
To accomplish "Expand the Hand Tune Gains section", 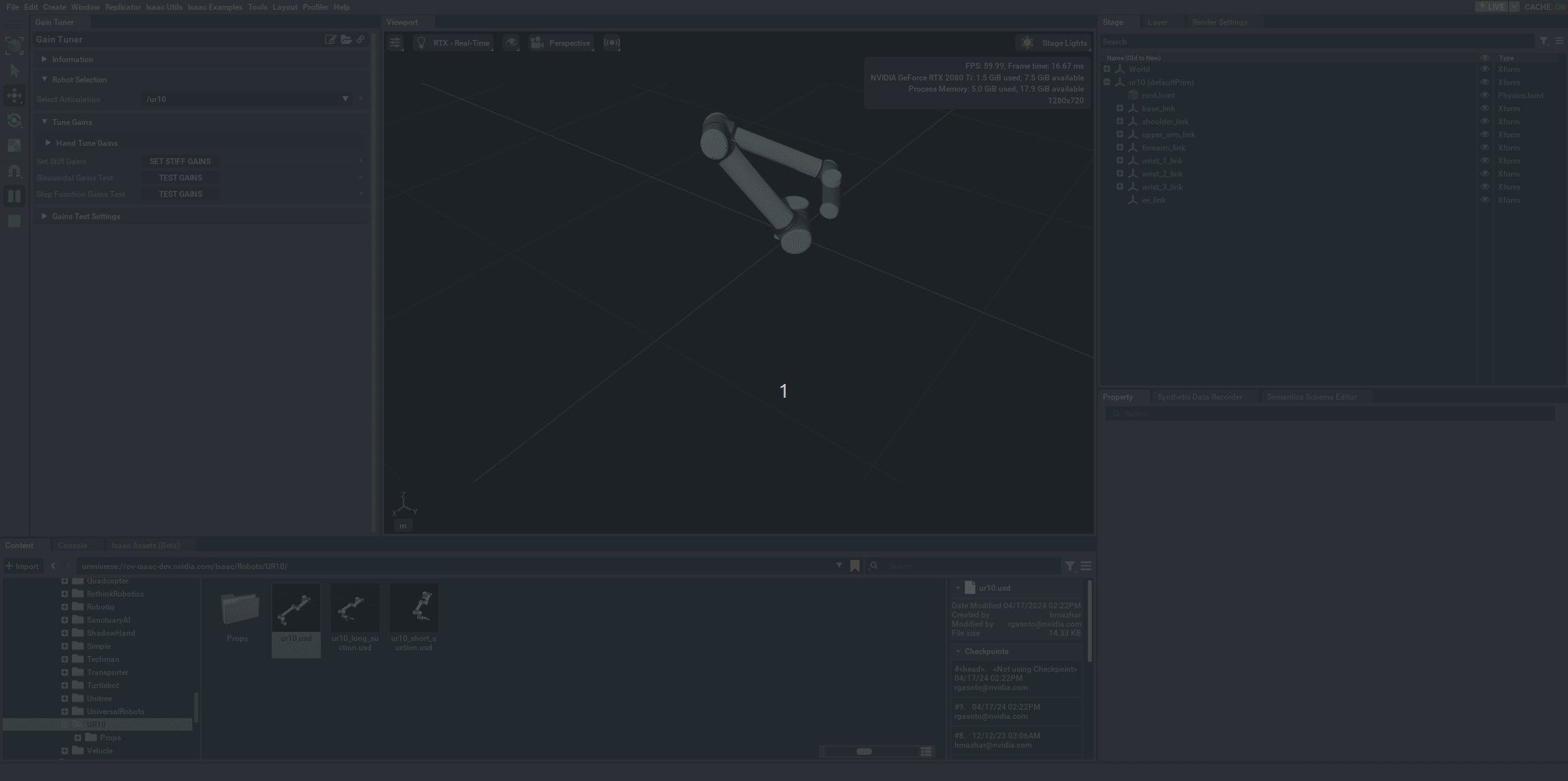I will point(48,143).
